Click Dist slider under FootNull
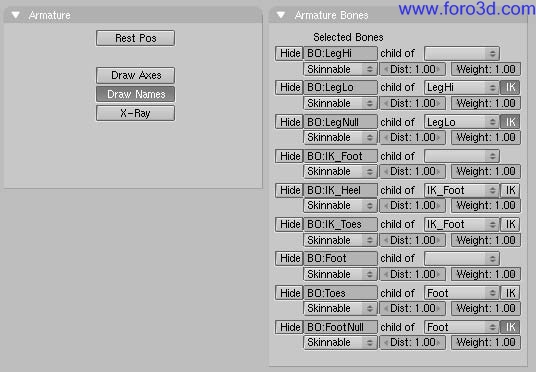Image resolution: width=536 pixels, height=372 pixels. [x=413, y=343]
